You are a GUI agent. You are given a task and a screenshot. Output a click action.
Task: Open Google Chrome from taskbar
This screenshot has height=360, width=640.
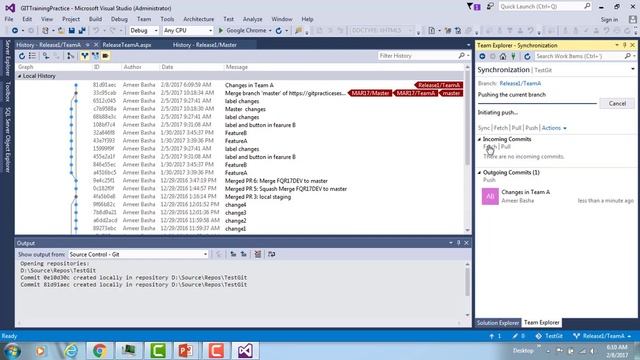(x=99, y=351)
